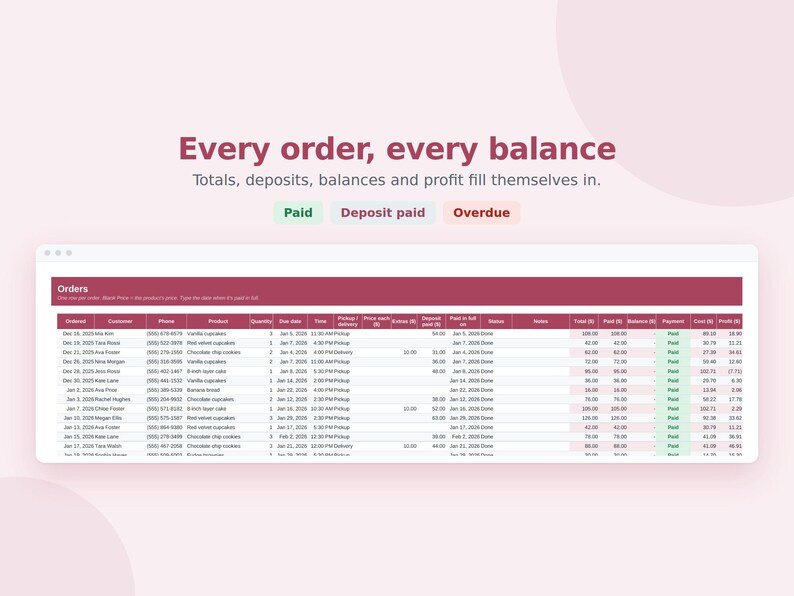Click the 11:30 AM time cell
794x596 pixels.
(x=322, y=334)
